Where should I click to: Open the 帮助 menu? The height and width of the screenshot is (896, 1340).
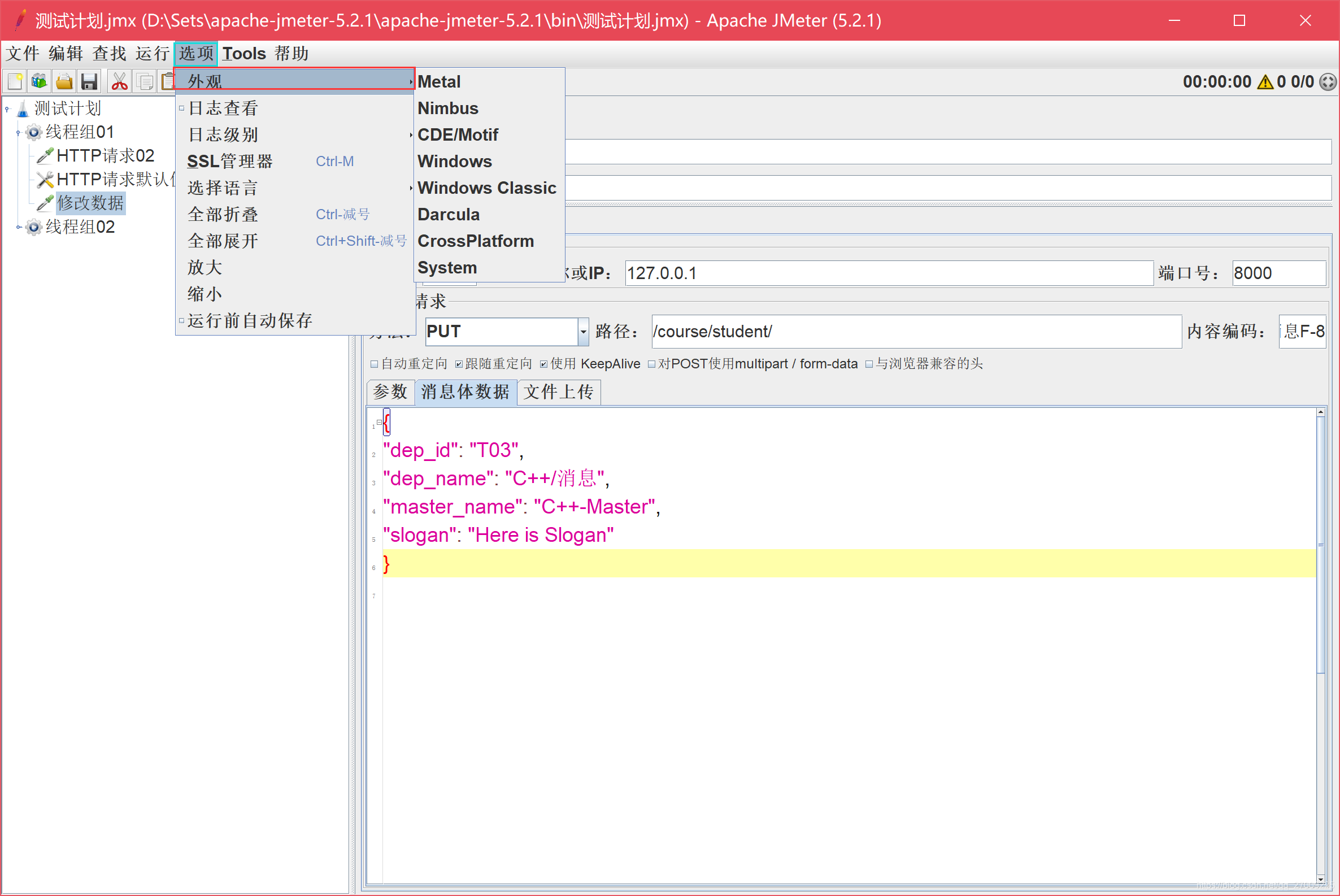click(292, 54)
